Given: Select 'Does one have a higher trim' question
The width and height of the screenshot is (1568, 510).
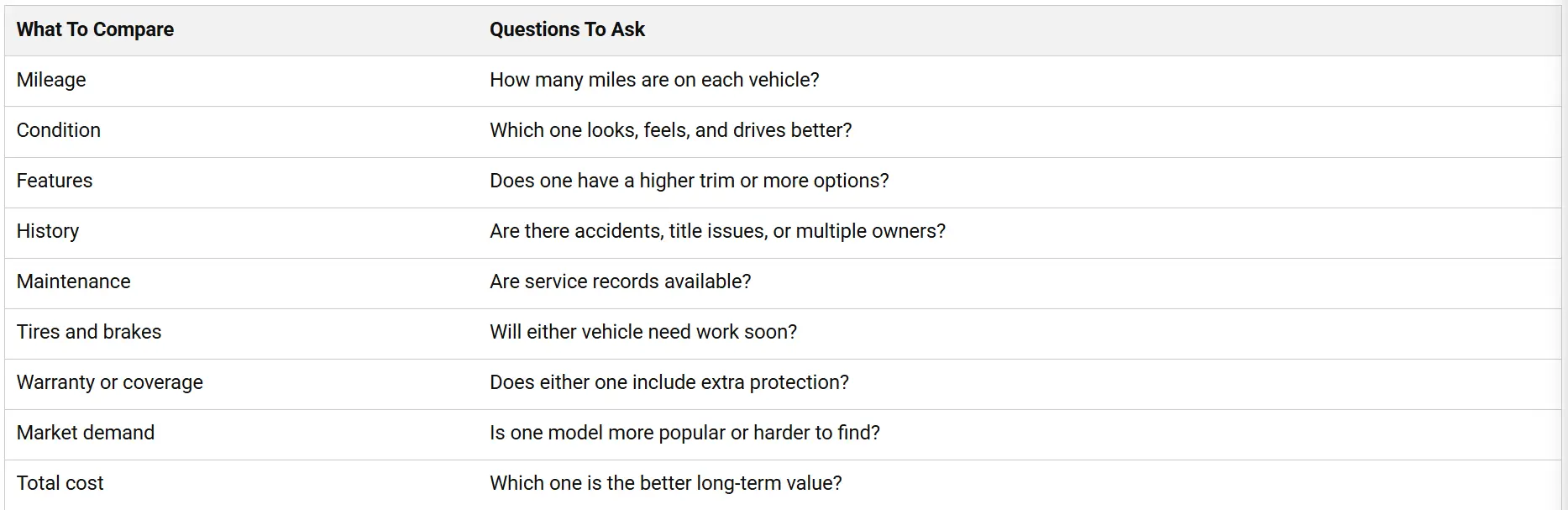Looking at the screenshot, I should tap(689, 181).
